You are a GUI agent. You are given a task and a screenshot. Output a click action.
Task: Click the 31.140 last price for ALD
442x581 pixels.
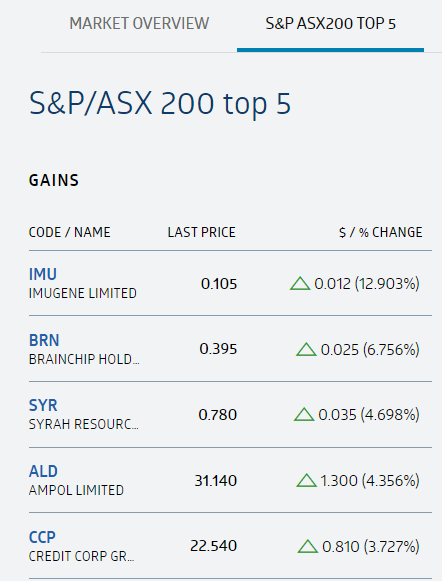(x=216, y=481)
